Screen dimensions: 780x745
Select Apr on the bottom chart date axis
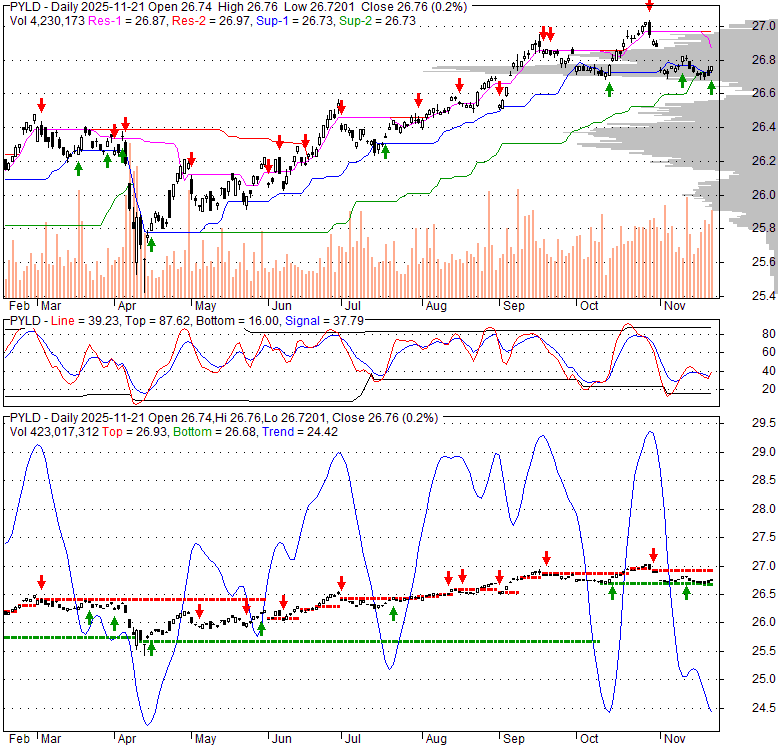127,739
